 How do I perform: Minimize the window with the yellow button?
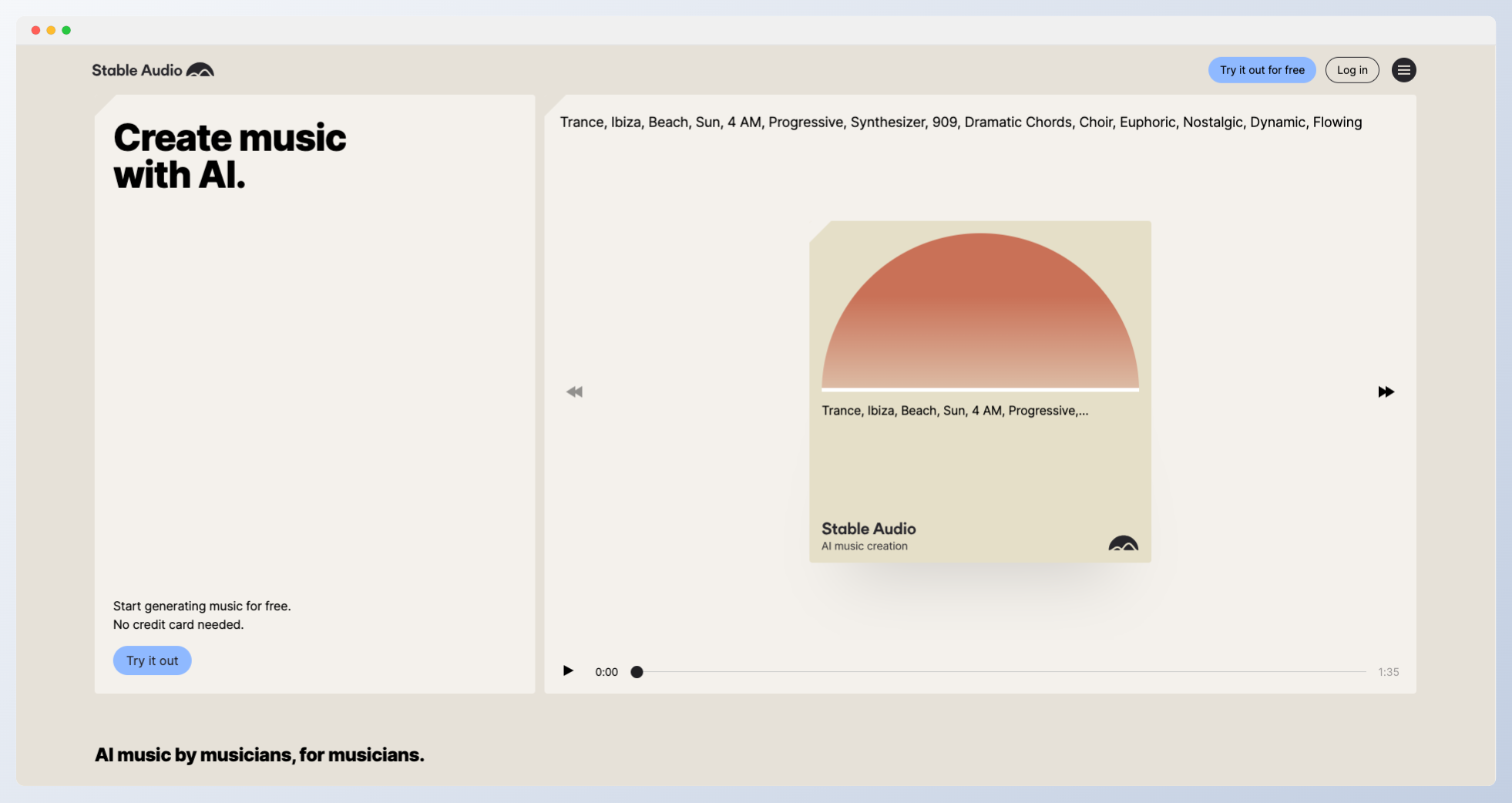(x=51, y=30)
